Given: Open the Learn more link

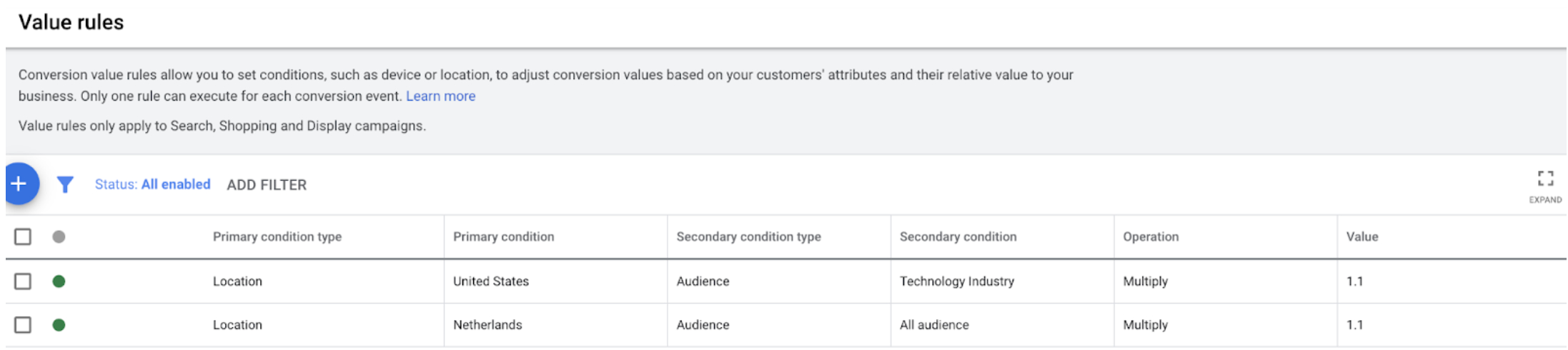Looking at the screenshot, I should 440,96.
